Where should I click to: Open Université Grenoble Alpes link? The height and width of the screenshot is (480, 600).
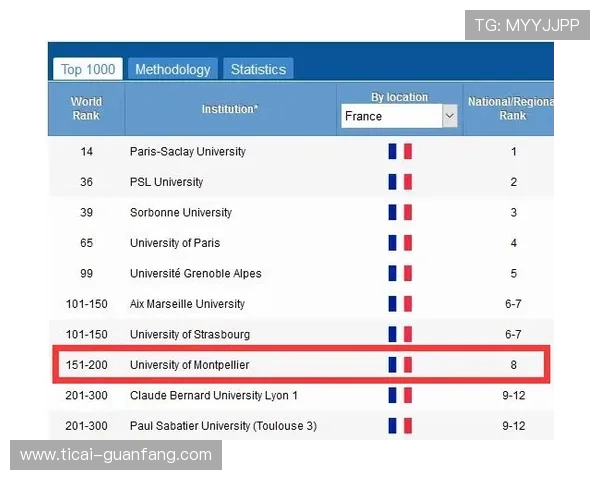196,273
